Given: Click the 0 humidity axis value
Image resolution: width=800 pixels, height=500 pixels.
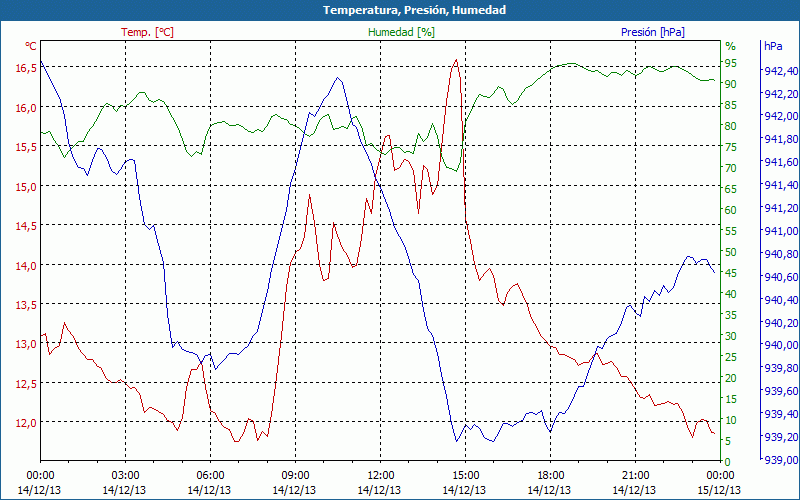Looking at the screenshot, I should tap(728, 462).
